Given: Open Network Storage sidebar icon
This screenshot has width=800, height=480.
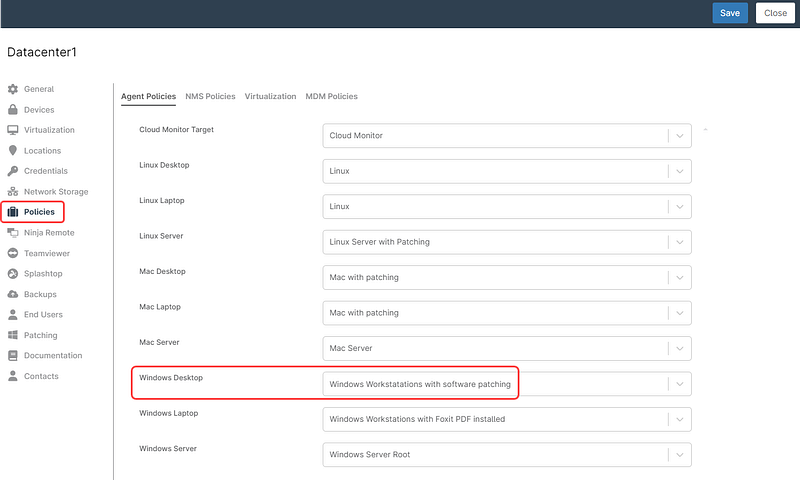Looking at the screenshot, I should 13,192.
